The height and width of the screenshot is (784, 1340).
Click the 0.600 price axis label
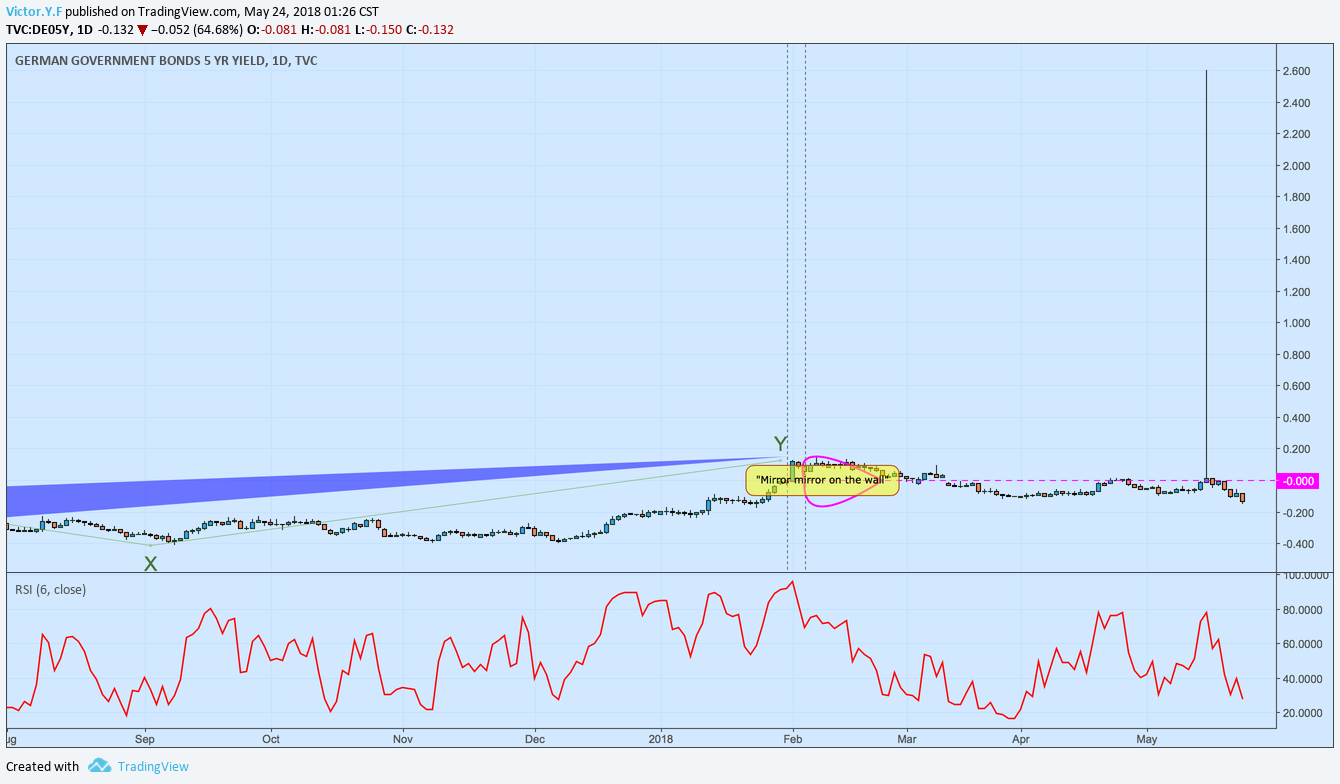[x=1296, y=386]
